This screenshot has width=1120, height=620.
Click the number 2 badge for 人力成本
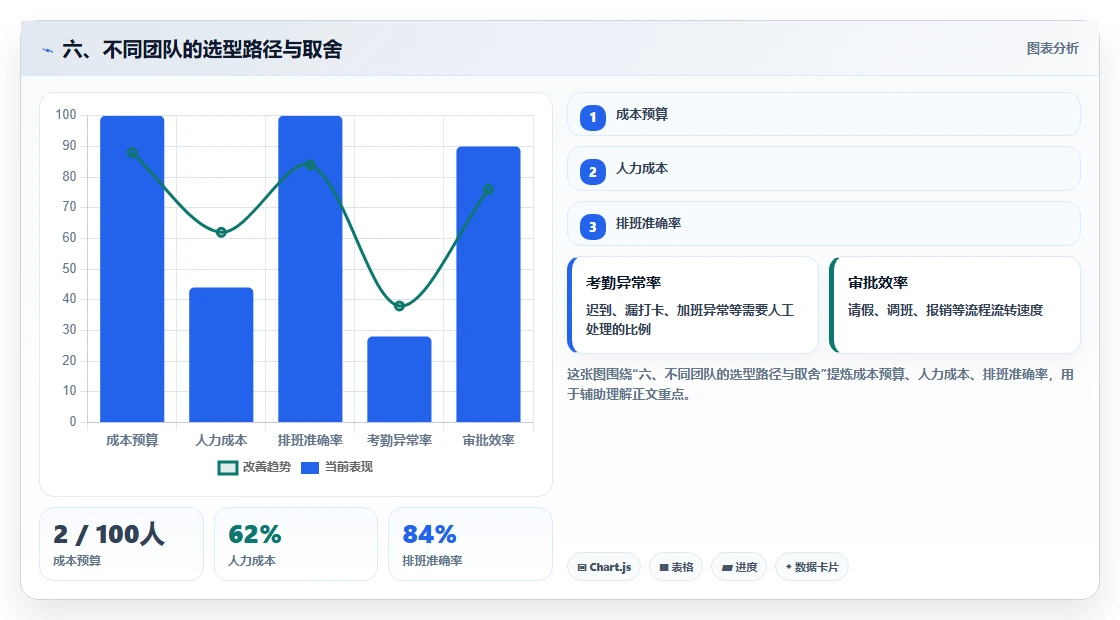point(592,171)
